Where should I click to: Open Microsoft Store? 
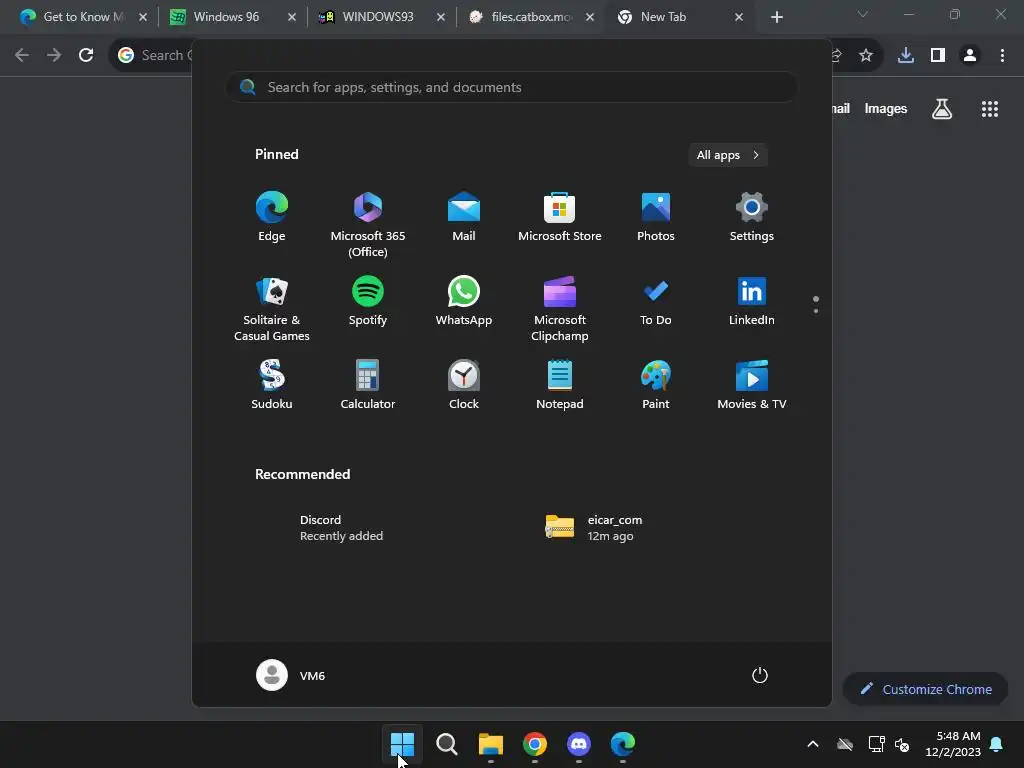(x=560, y=217)
